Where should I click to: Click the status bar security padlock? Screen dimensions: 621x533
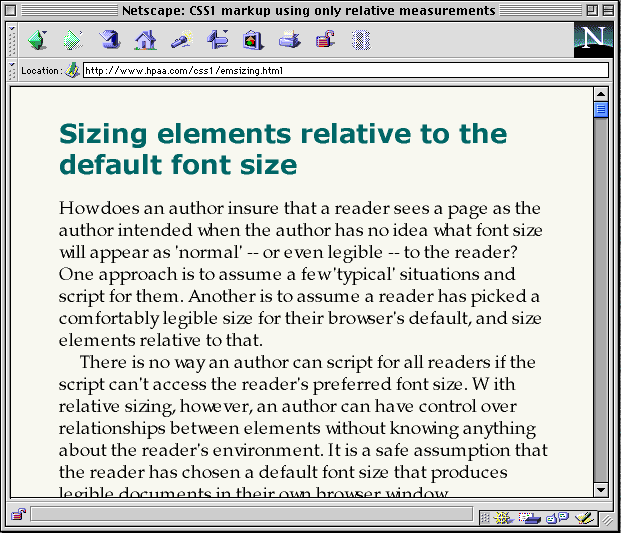coord(18,515)
